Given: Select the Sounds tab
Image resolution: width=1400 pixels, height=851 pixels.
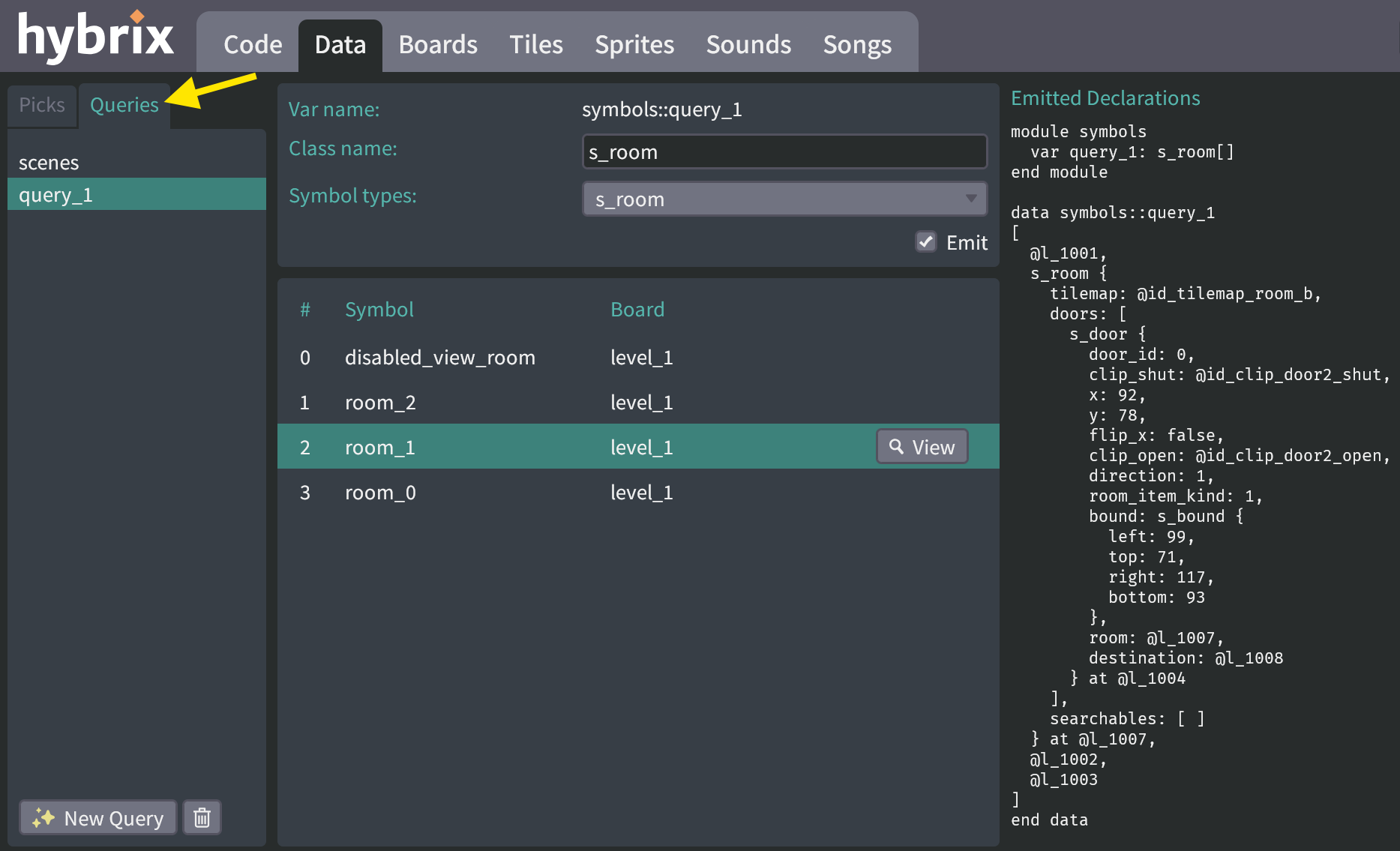Looking at the screenshot, I should [748, 44].
